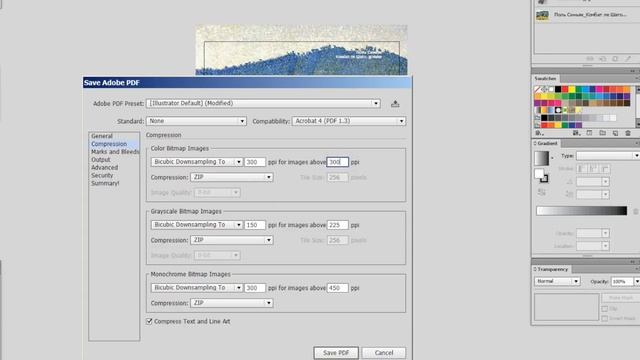Click the New Color Group folder icon
Viewport: 640px width, 360px height.
[602, 133]
